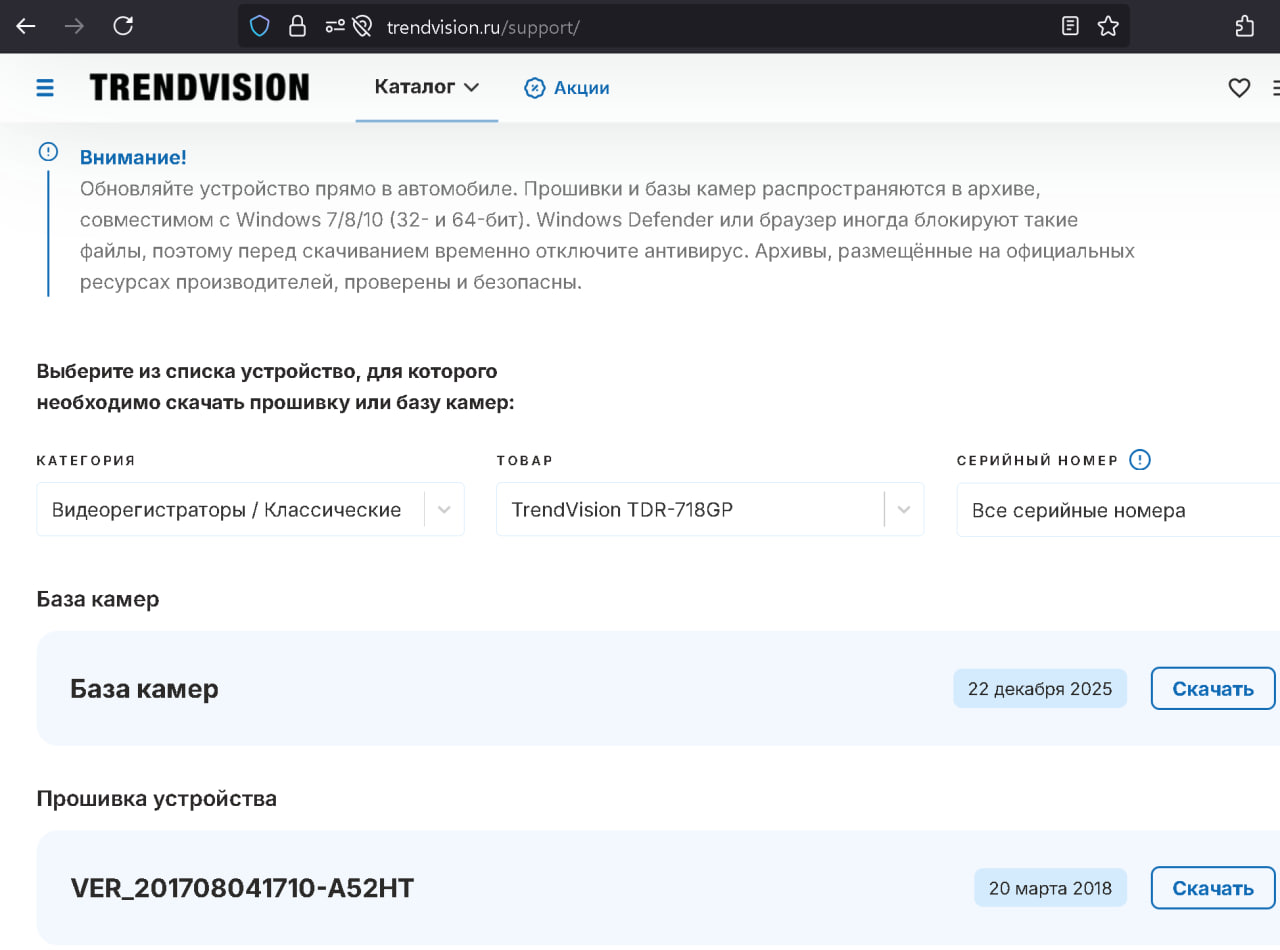Screen dimensions: 1280x950
Task: Toggle reader view icon in address bar
Action: coord(1070,27)
